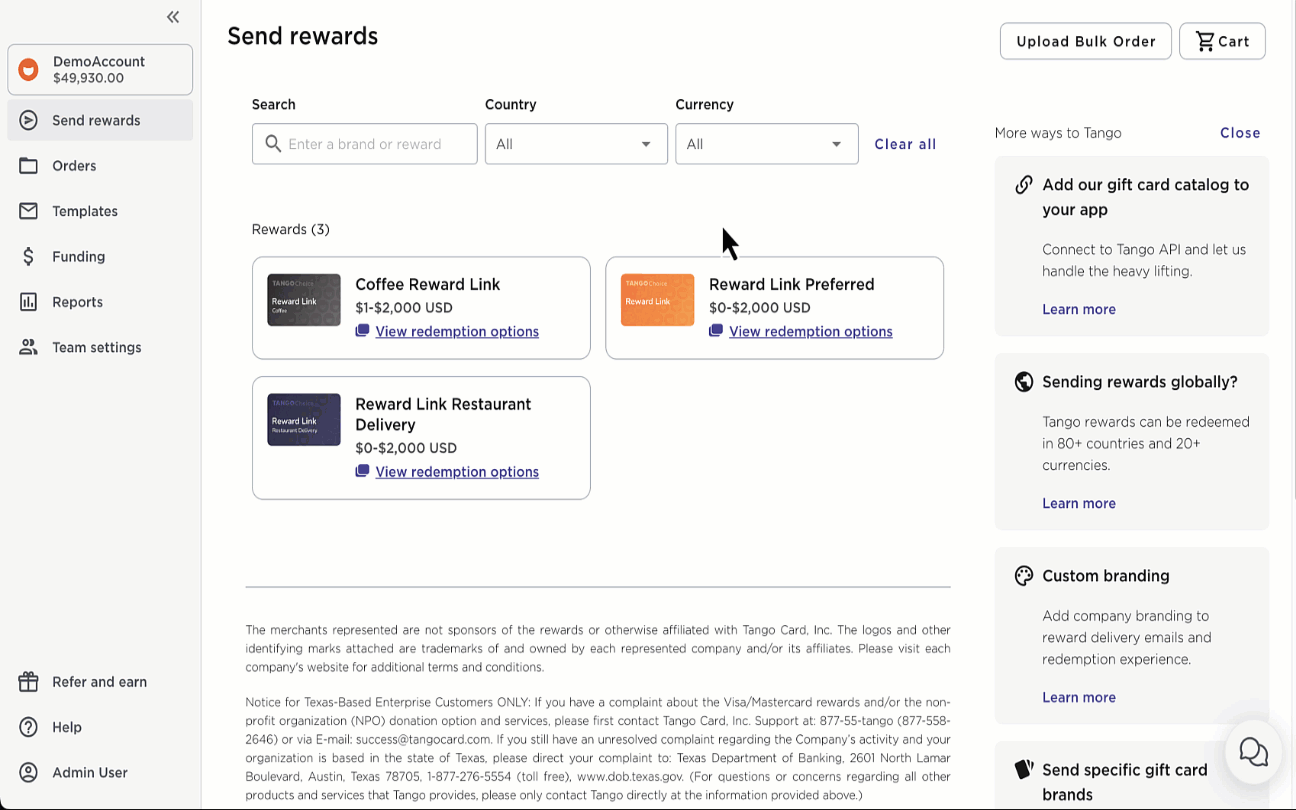Image resolution: width=1296 pixels, height=810 pixels.
Task: Click the Help question mark icon
Action: 29,727
